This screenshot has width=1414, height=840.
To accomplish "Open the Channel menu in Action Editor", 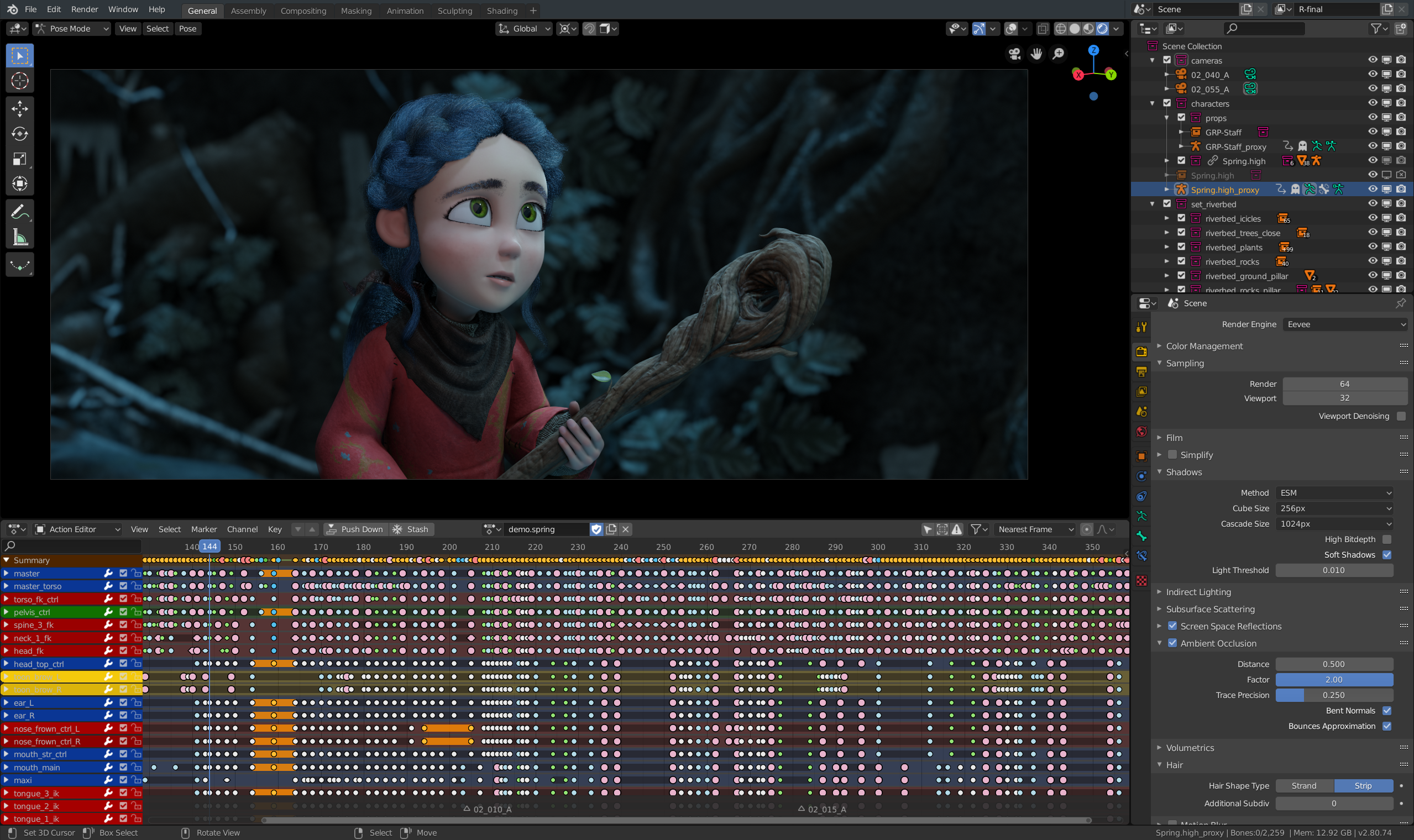I will pyautogui.click(x=242, y=529).
